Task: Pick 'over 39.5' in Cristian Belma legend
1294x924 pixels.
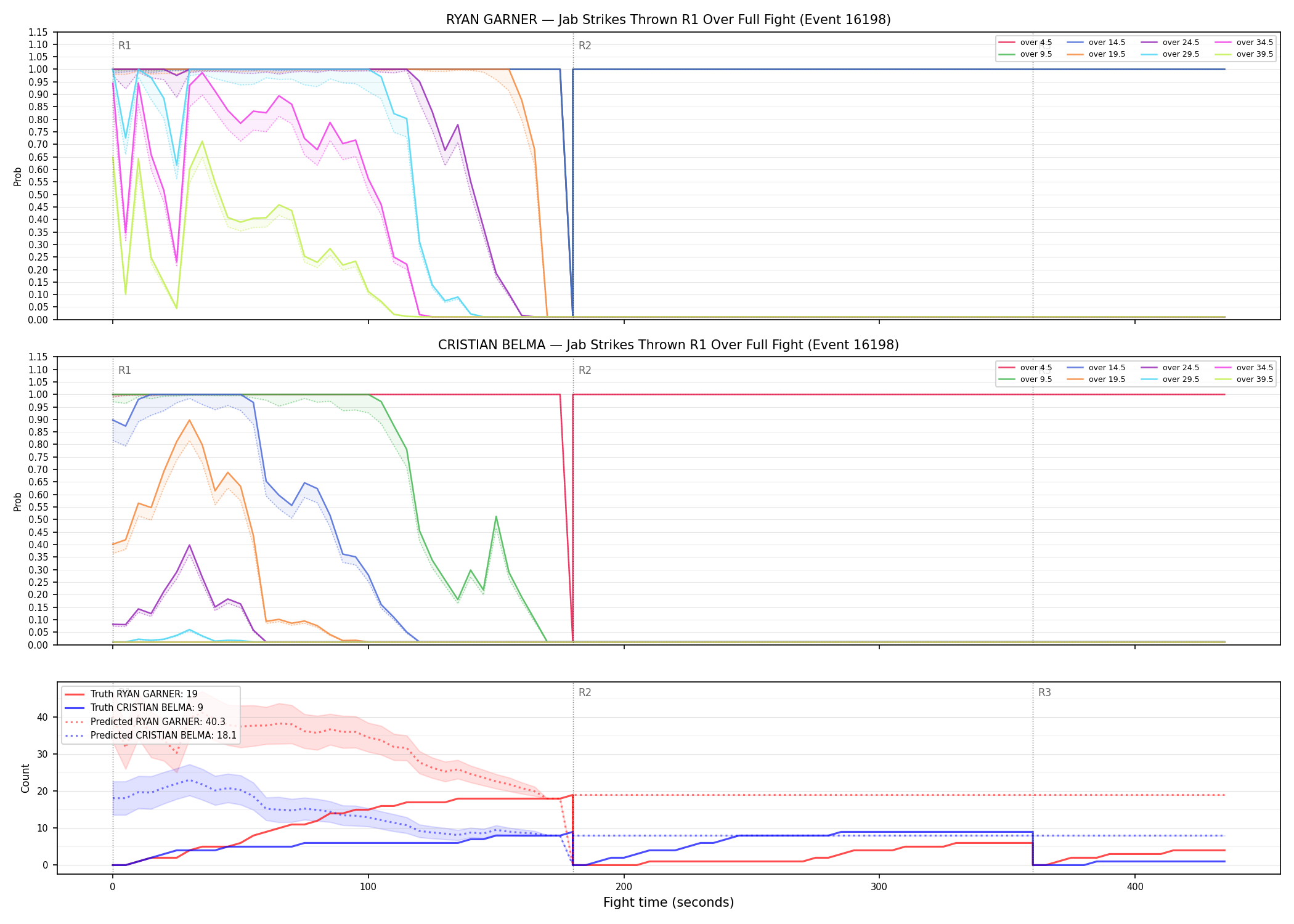Action: tap(1244, 379)
